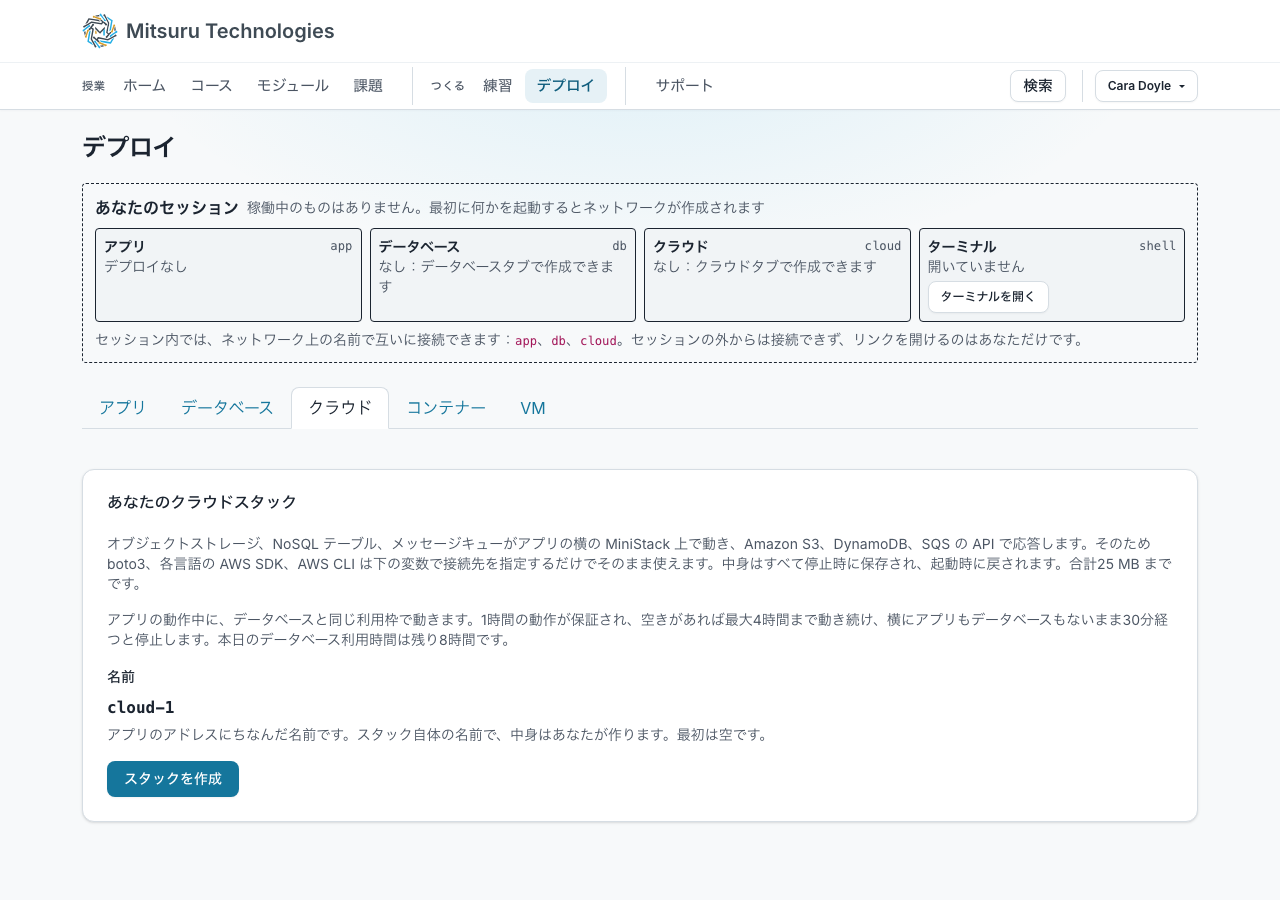Image resolution: width=1280 pixels, height=900 pixels.
Task: Click the Mitsuru Technologies brand name
Action: point(230,31)
